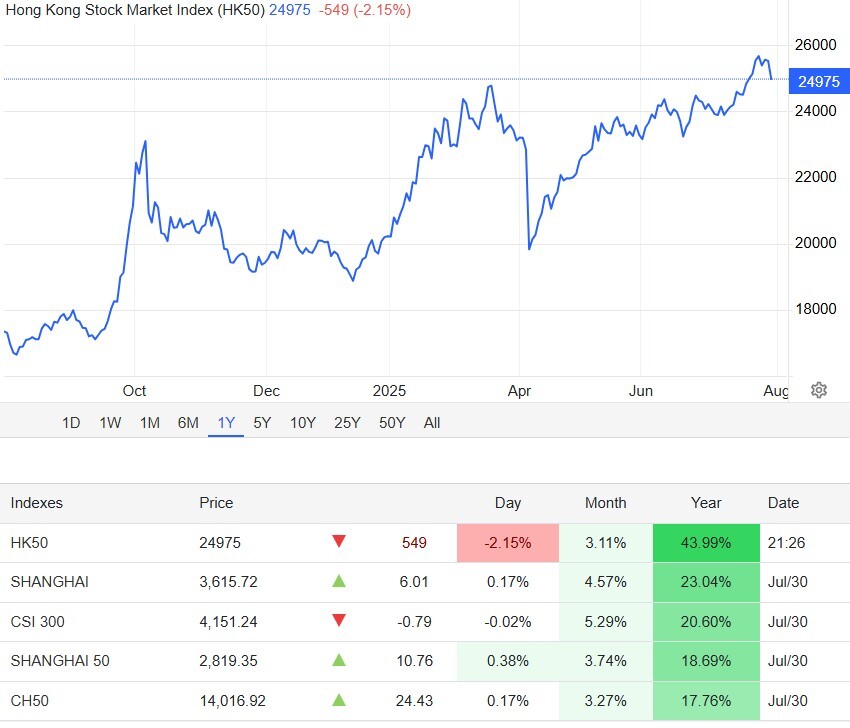850x728 pixels.
Task: Show the 5Y chart range
Action: 262,423
